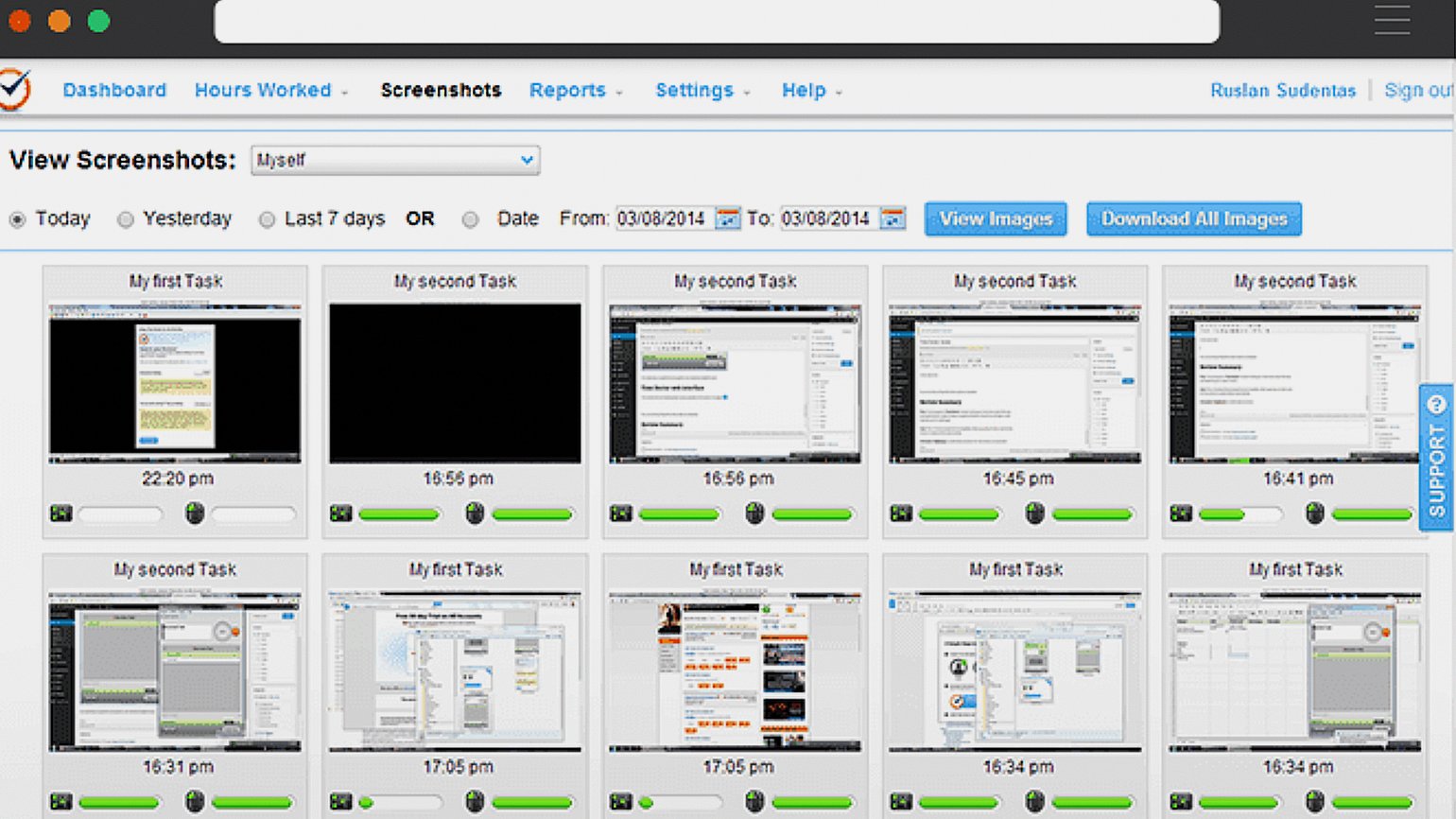Open the Settings menu
Viewport: 1456px width, 819px height.
pos(702,91)
